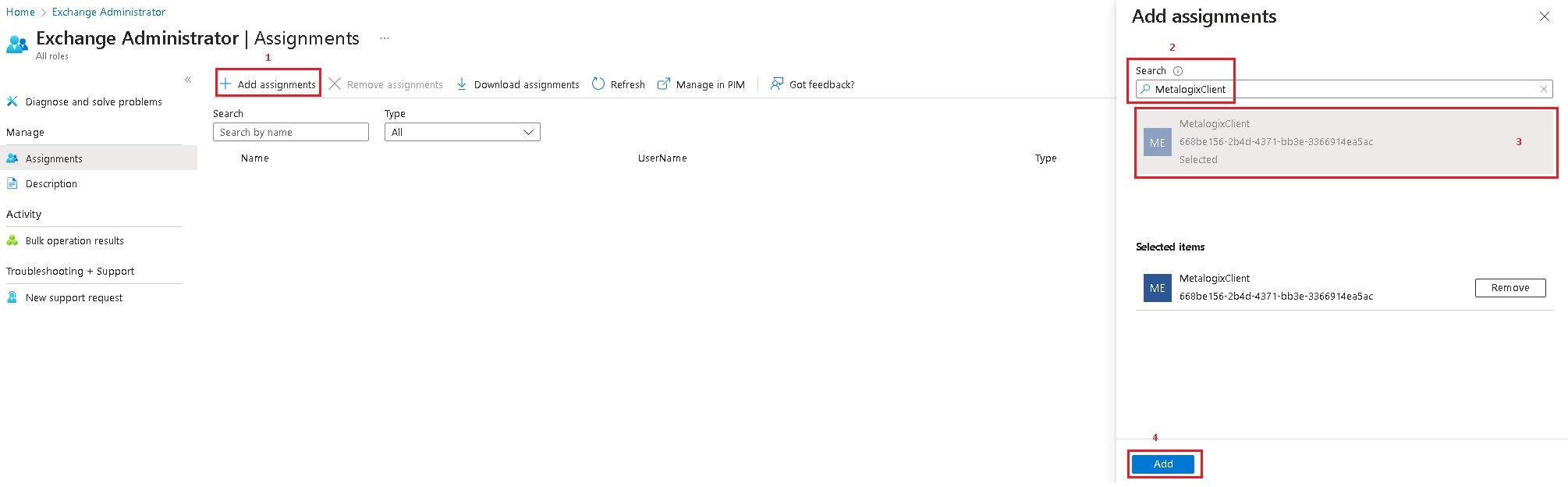Image resolution: width=1568 pixels, height=487 pixels.
Task: Click Download assignments text
Action: pyautogui.click(x=527, y=84)
